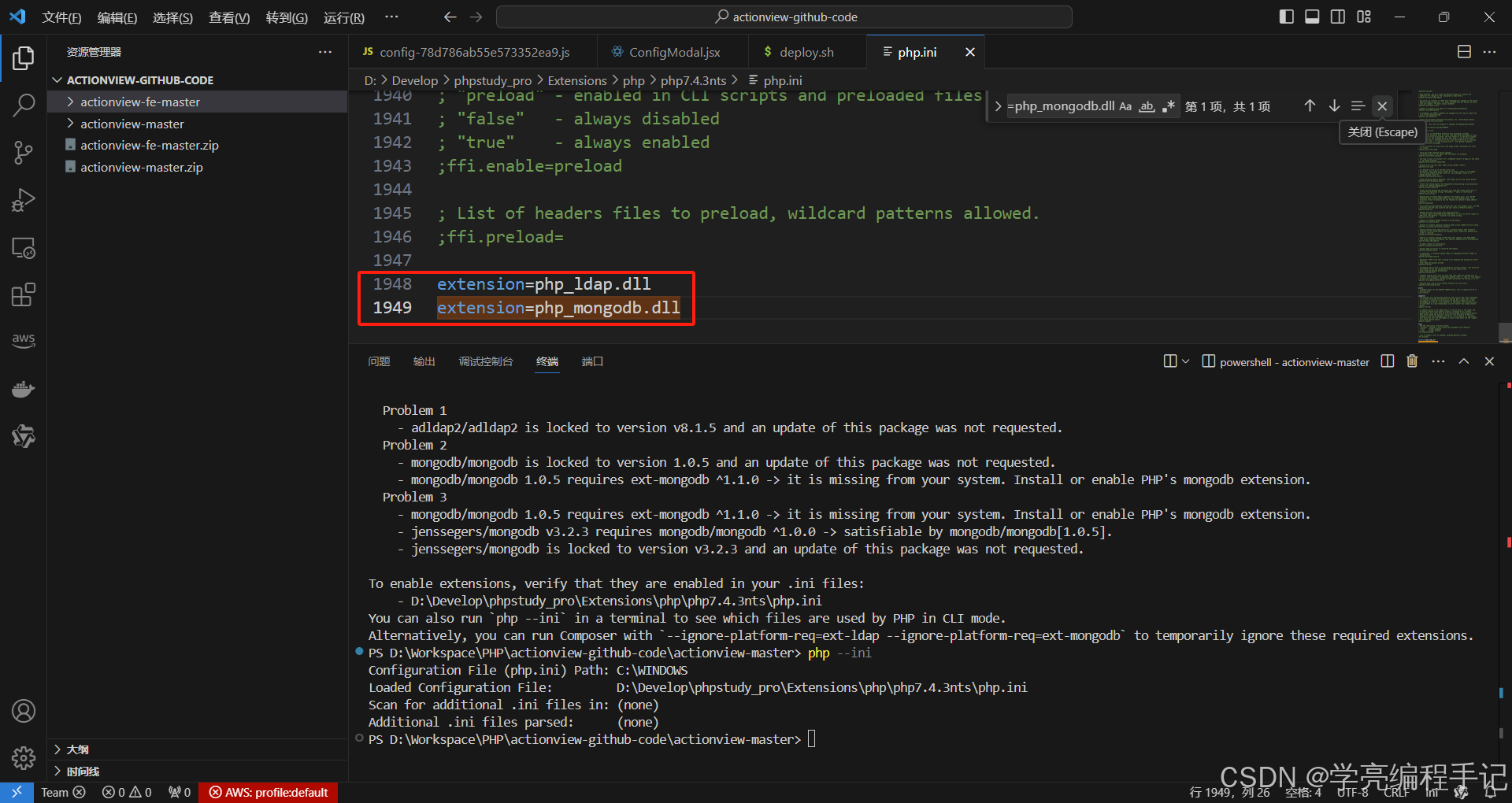
Task: Switch to the deploy.sh tab
Action: 806,51
